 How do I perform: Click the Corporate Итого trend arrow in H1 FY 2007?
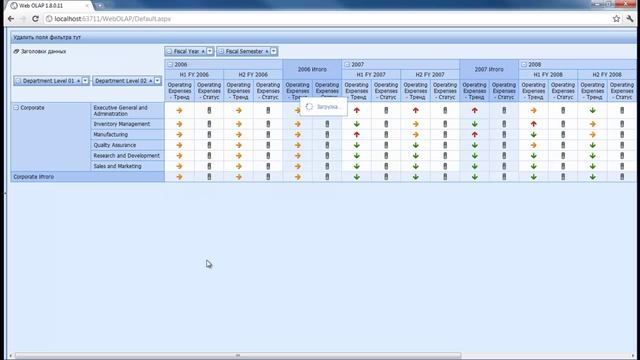(357, 177)
